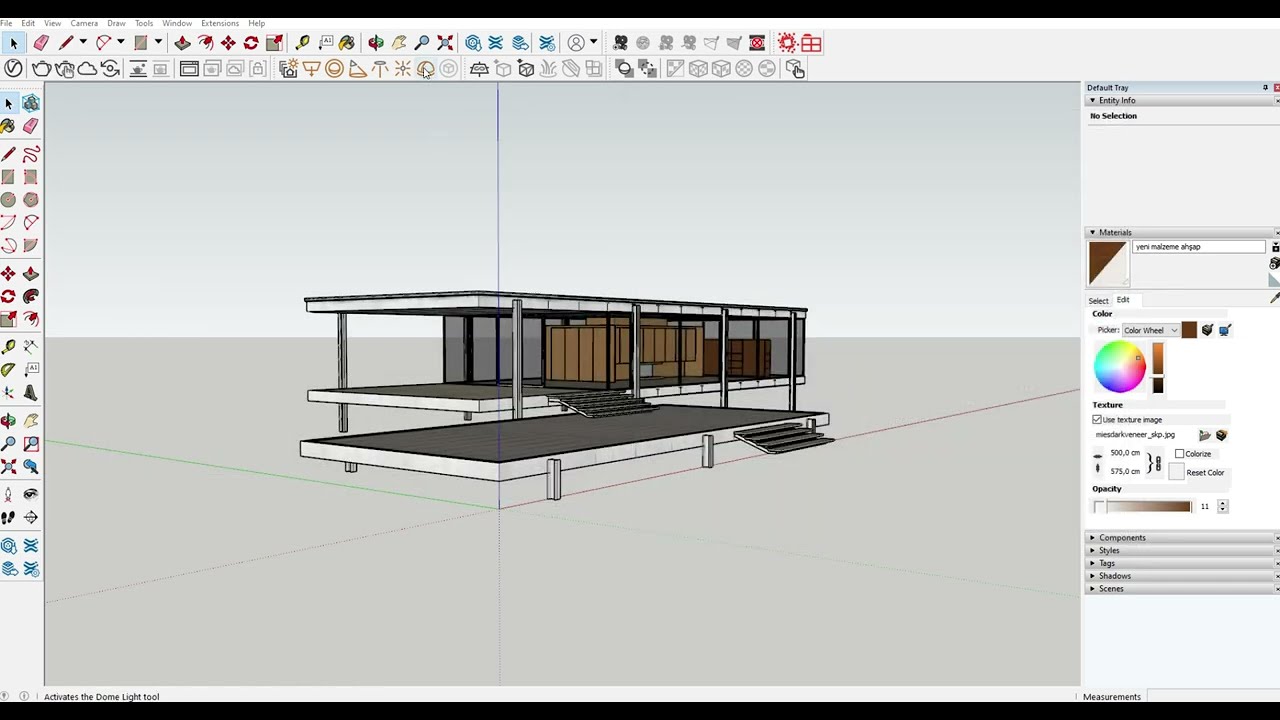Switch to Edit tab in Materials
The height and width of the screenshot is (720, 1280).
1123,300
